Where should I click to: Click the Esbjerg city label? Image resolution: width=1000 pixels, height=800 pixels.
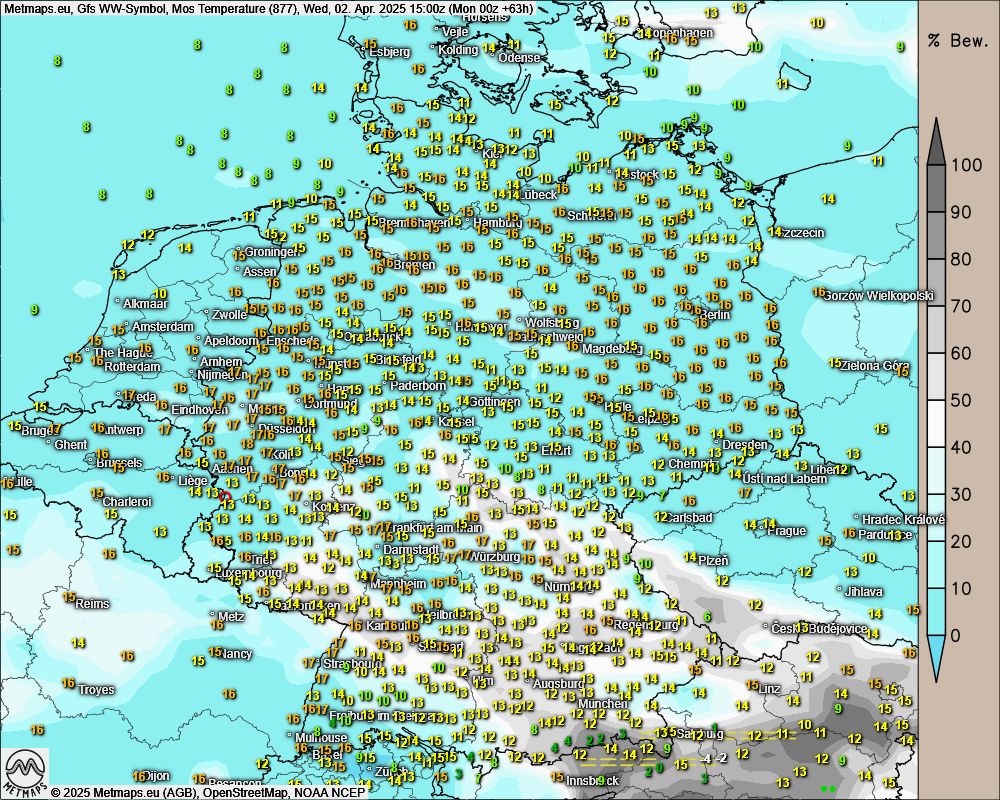[x=389, y=52]
